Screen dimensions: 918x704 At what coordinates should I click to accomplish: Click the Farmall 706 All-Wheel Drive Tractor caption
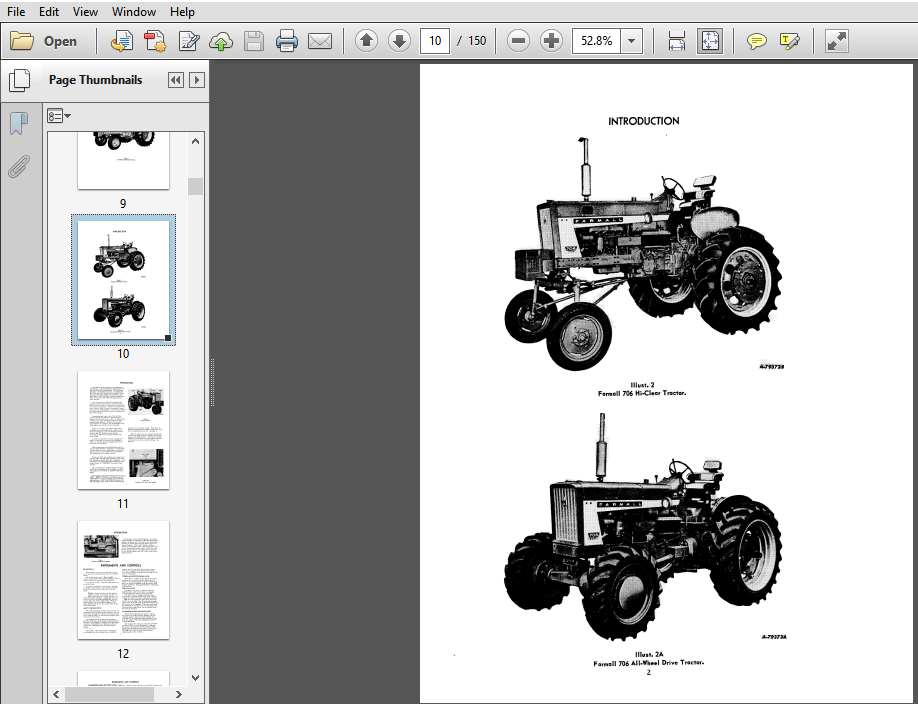[648, 663]
